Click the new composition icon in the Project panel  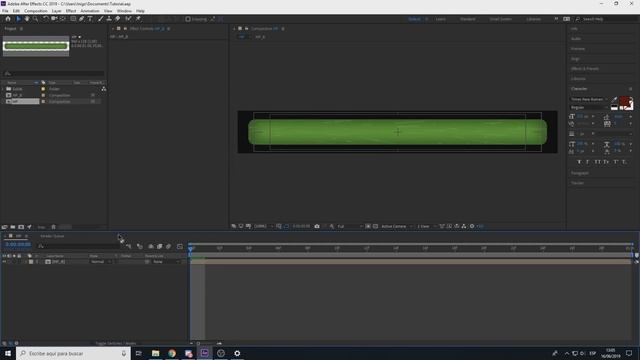21,227
